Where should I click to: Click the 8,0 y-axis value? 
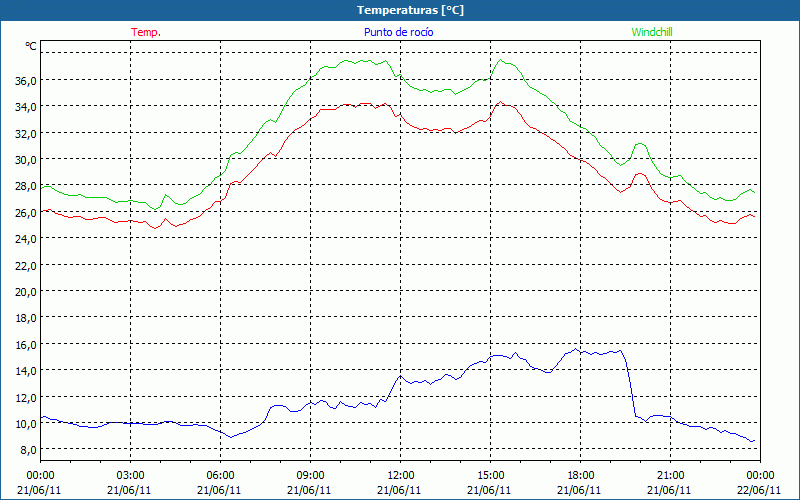tap(28, 449)
